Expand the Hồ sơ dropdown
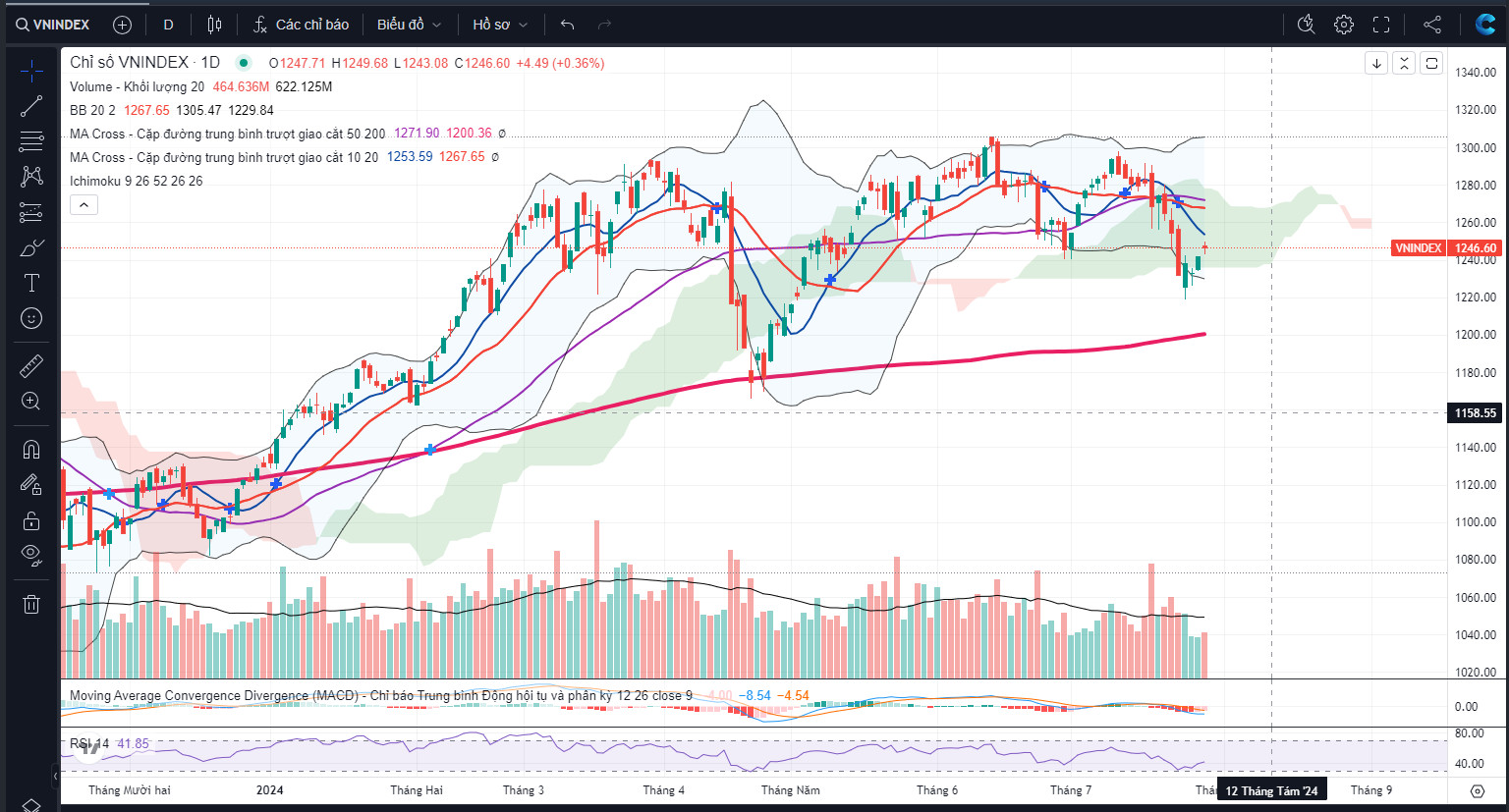 click(x=500, y=25)
